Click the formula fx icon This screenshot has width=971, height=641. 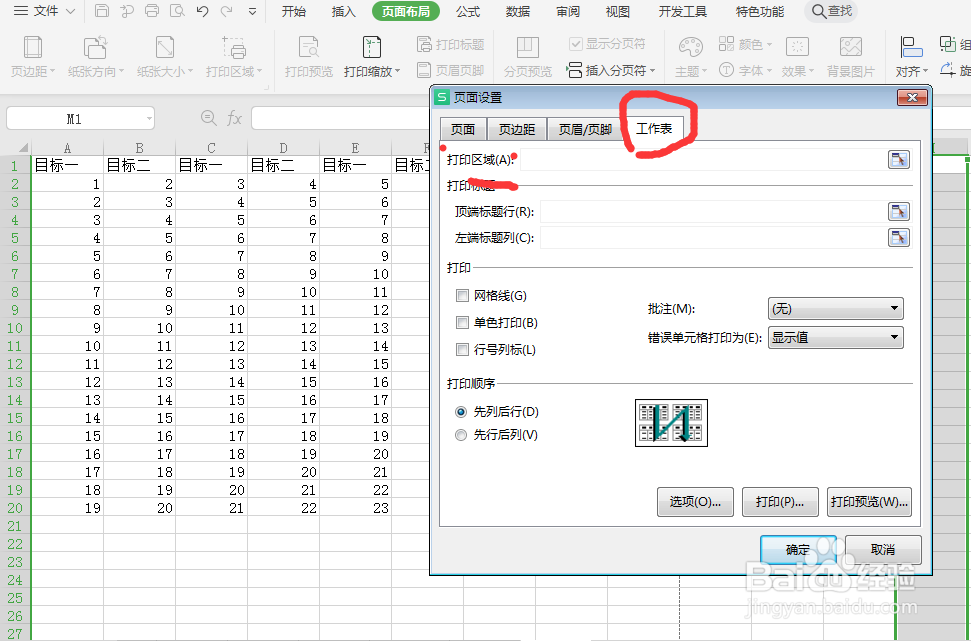(x=234, y=118)
